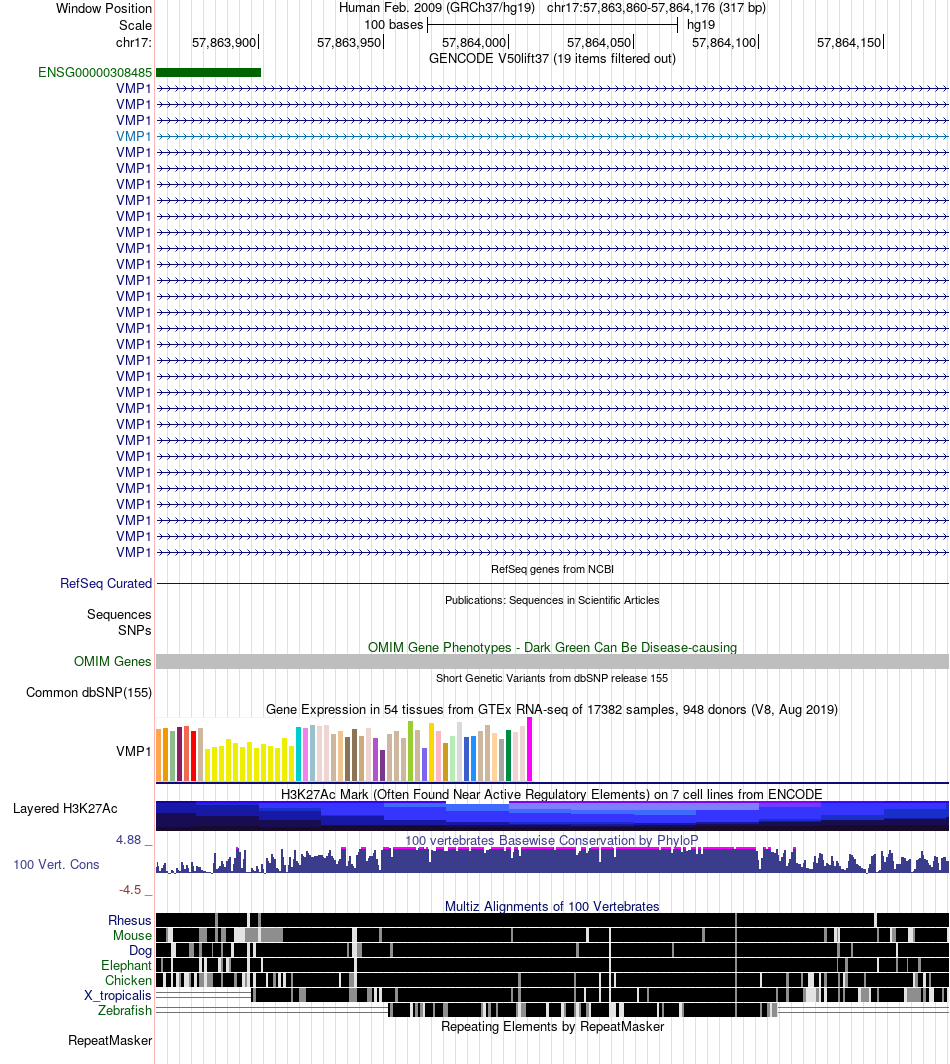
Task: Open the GENCODE V50lift37 track title
Action: coord(552,59)
